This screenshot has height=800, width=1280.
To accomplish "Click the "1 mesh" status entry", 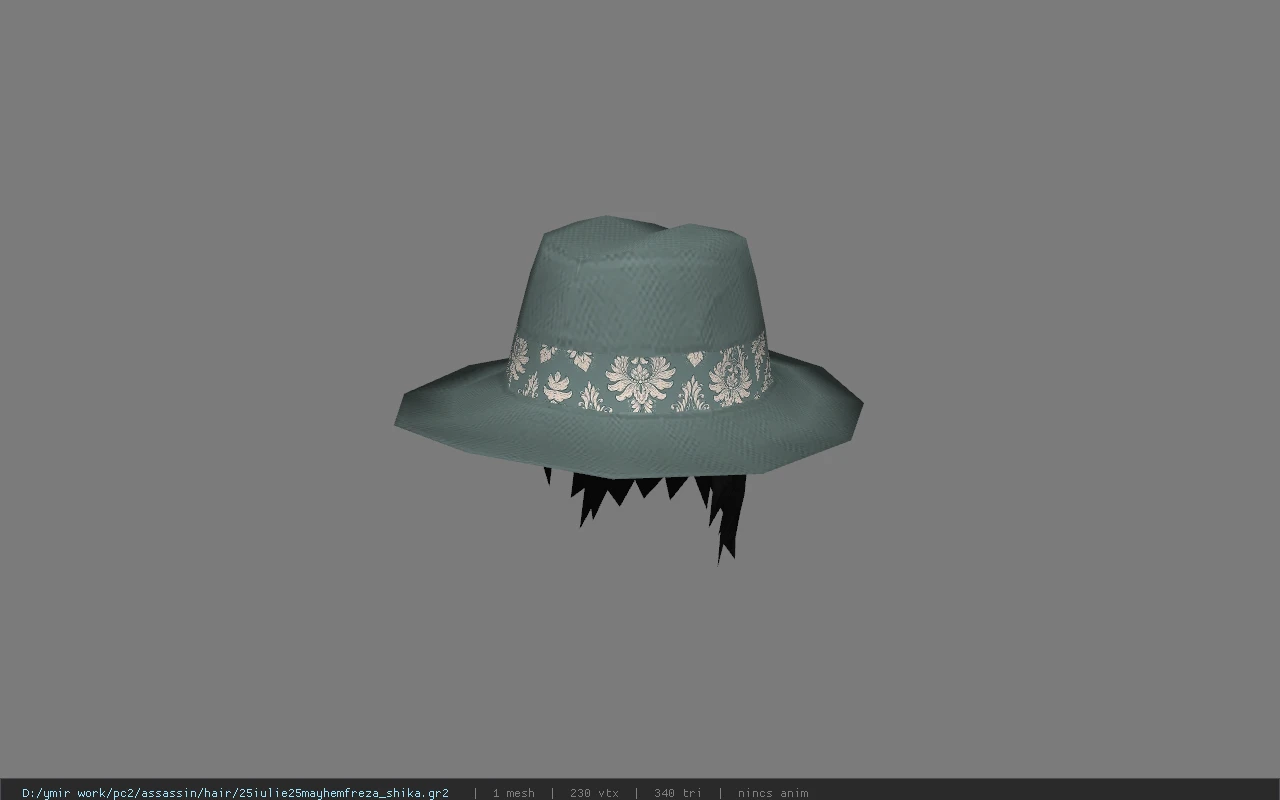I will (x=513, y=793).
